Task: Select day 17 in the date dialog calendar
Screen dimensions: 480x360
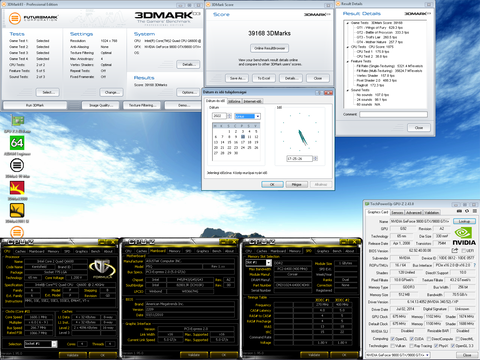Action: click(x=243, y=142)
